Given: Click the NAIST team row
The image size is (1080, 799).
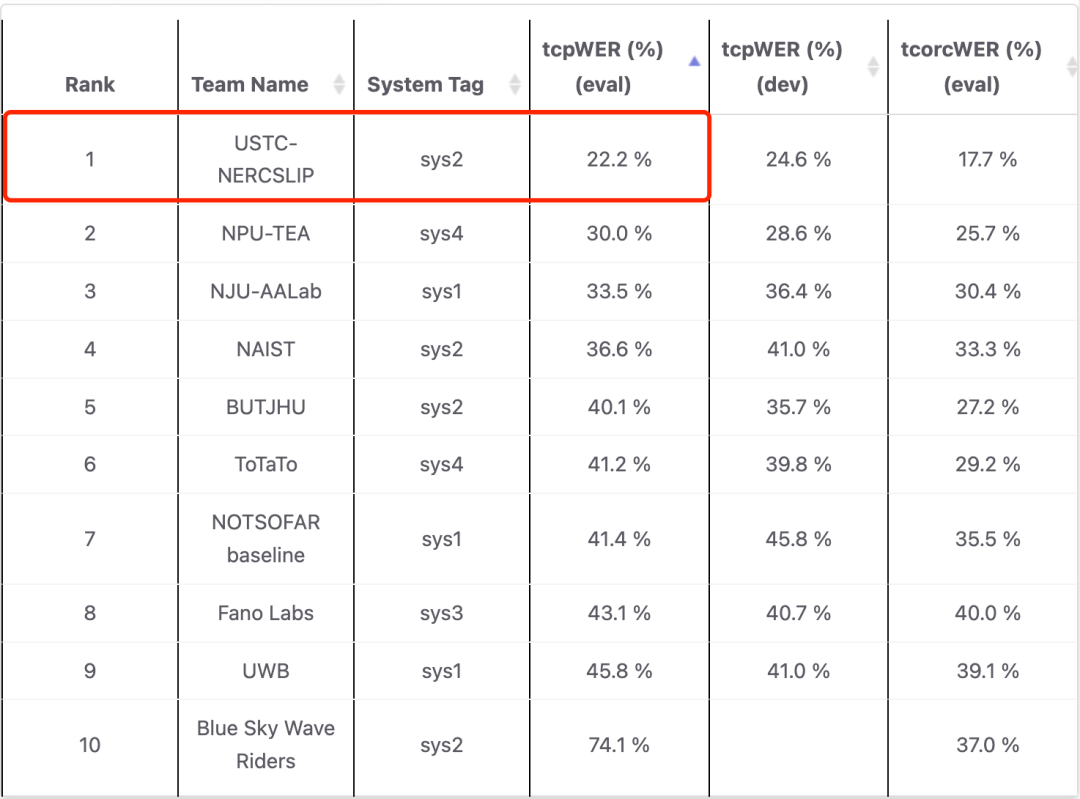Looking at the screenshot, I should (266, 350).
